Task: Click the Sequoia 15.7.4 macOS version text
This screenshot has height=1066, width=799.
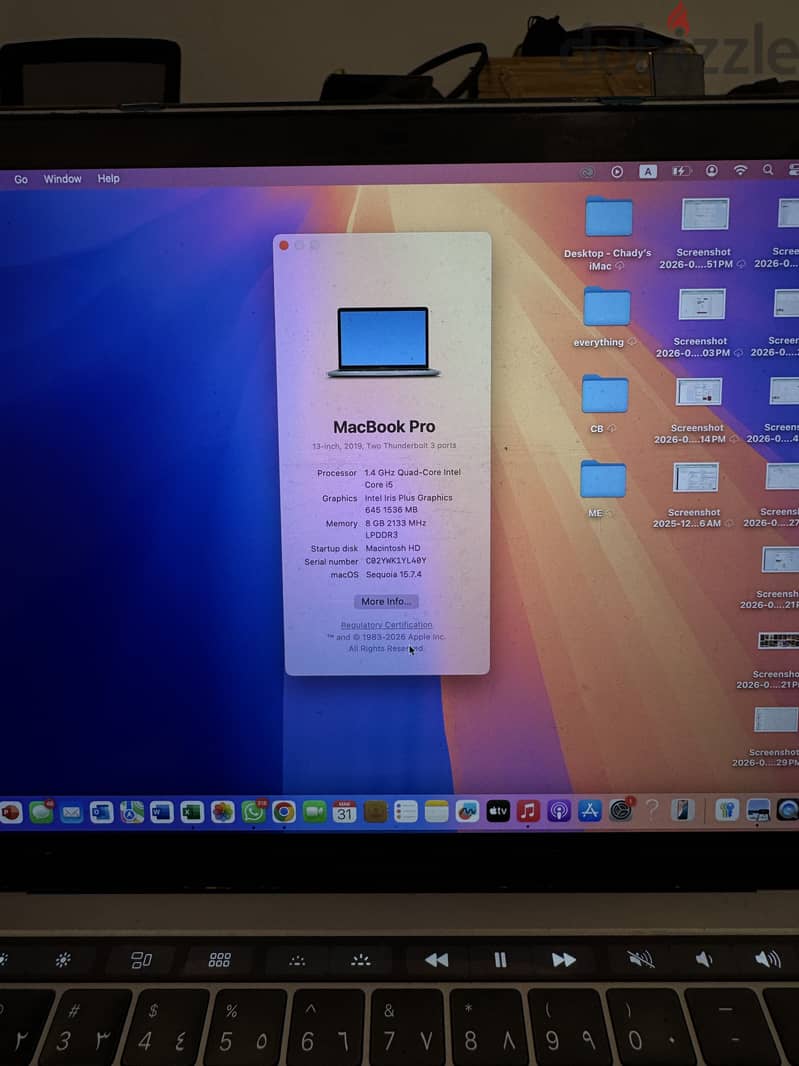Action: [x=394, y=574]
